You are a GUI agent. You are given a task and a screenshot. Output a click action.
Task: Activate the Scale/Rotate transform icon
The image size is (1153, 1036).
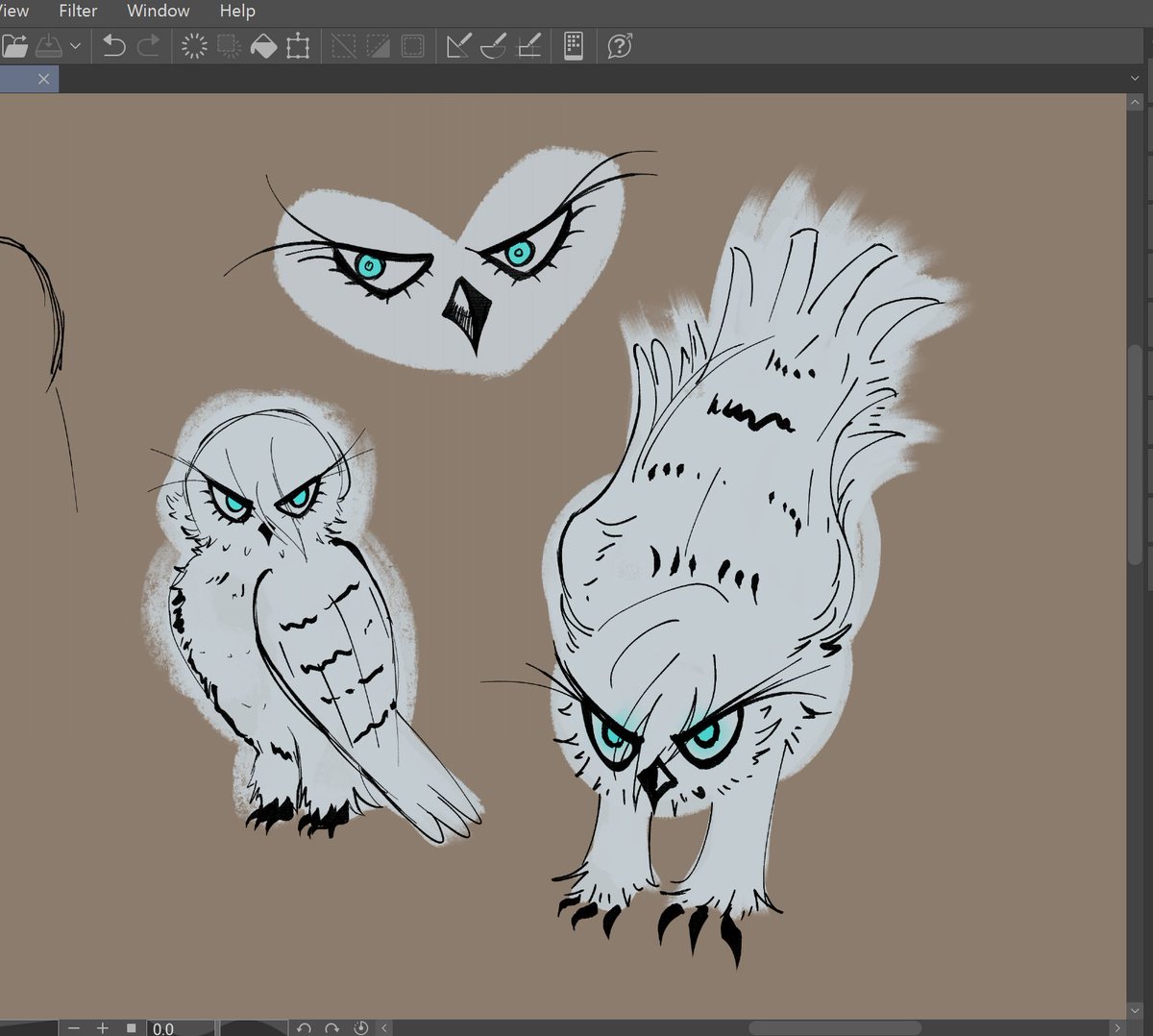coord(298,45)
